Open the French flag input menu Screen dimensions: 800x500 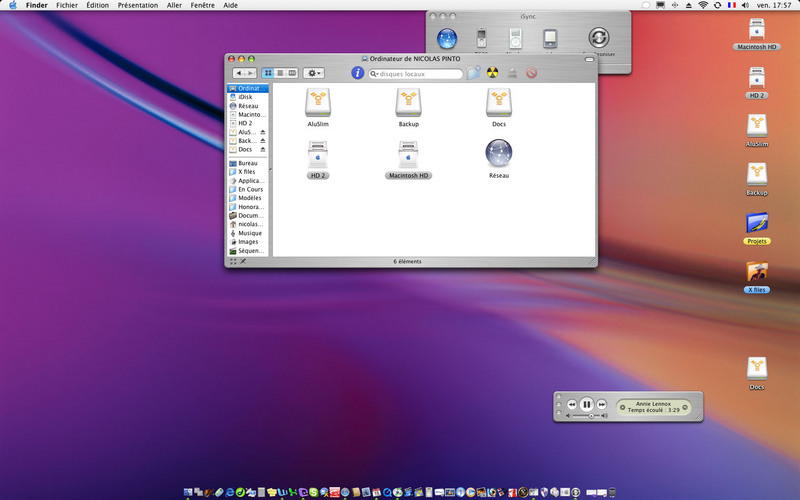(x=732, y=5)
